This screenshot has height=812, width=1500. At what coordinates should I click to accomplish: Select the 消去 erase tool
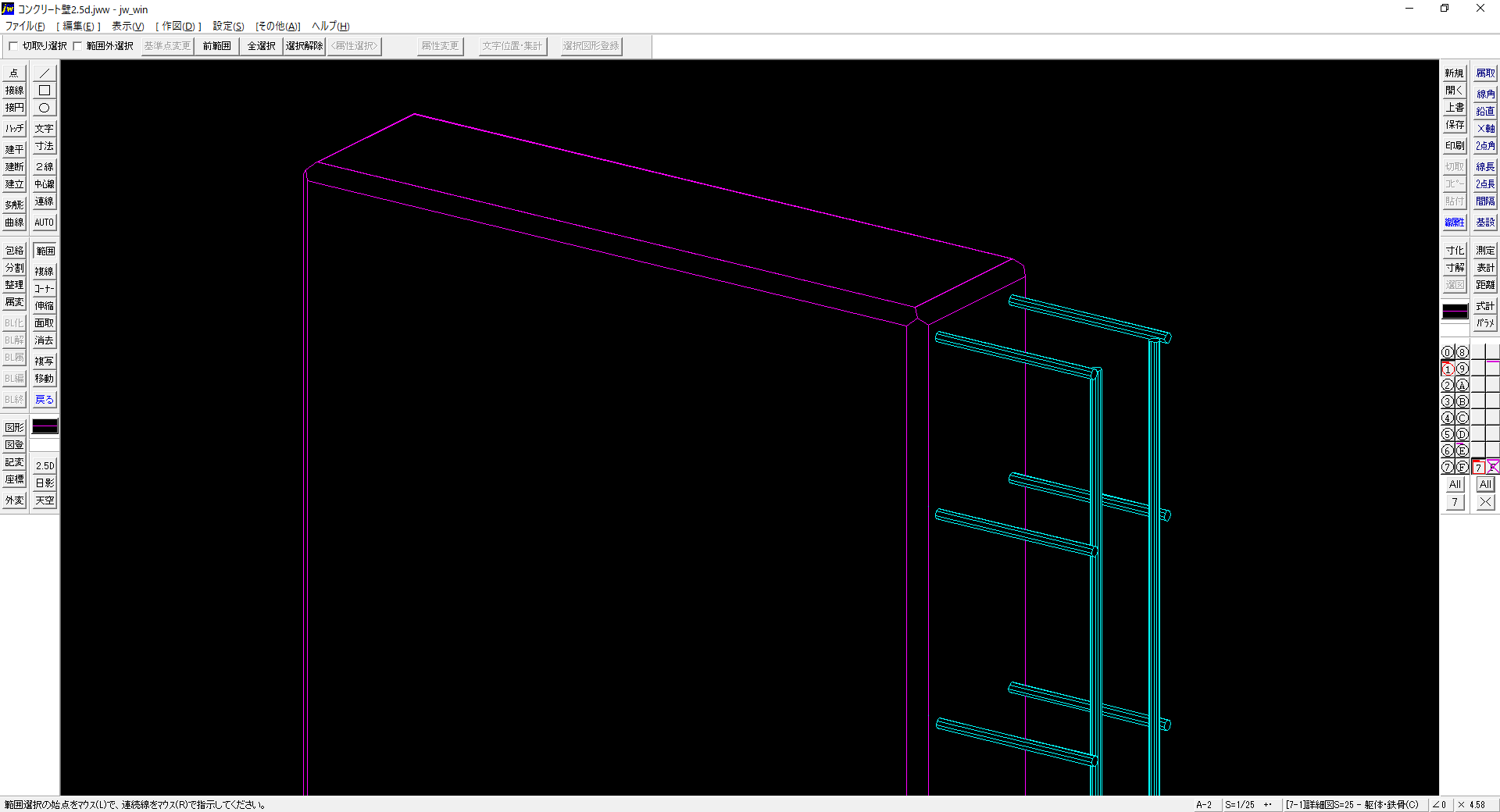[45, 340]
